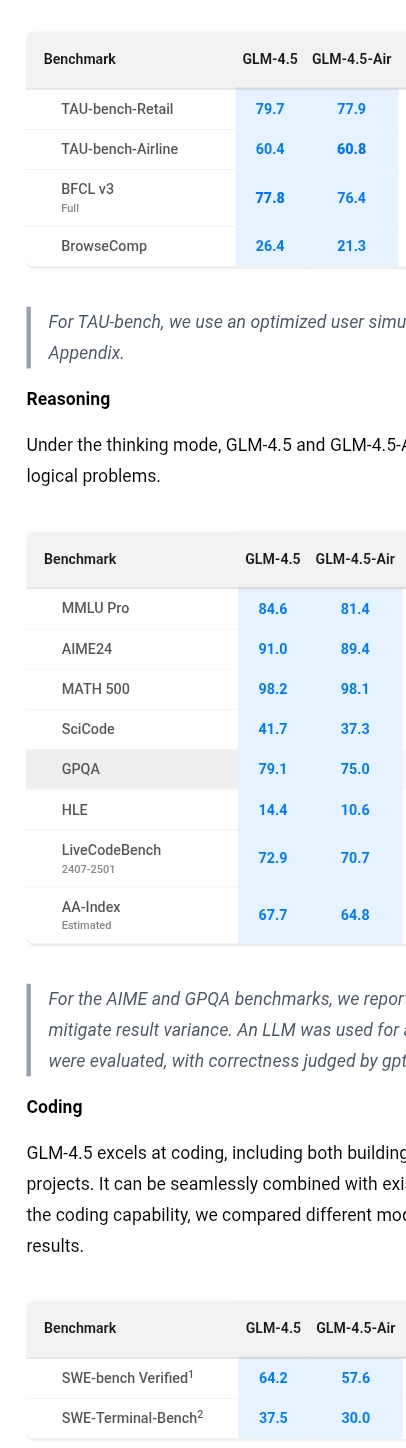Click the BFCL v3 Full row label

(x=88, y=197)
